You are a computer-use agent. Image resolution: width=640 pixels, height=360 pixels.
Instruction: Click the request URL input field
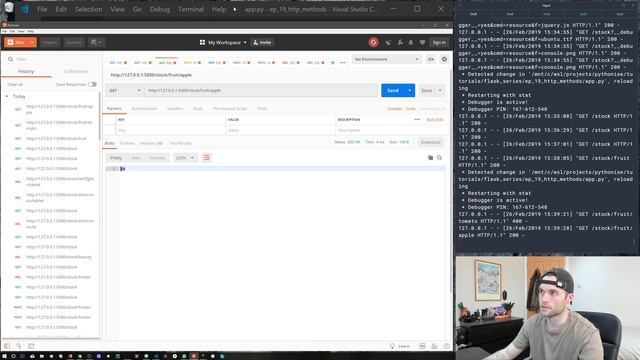262,91
